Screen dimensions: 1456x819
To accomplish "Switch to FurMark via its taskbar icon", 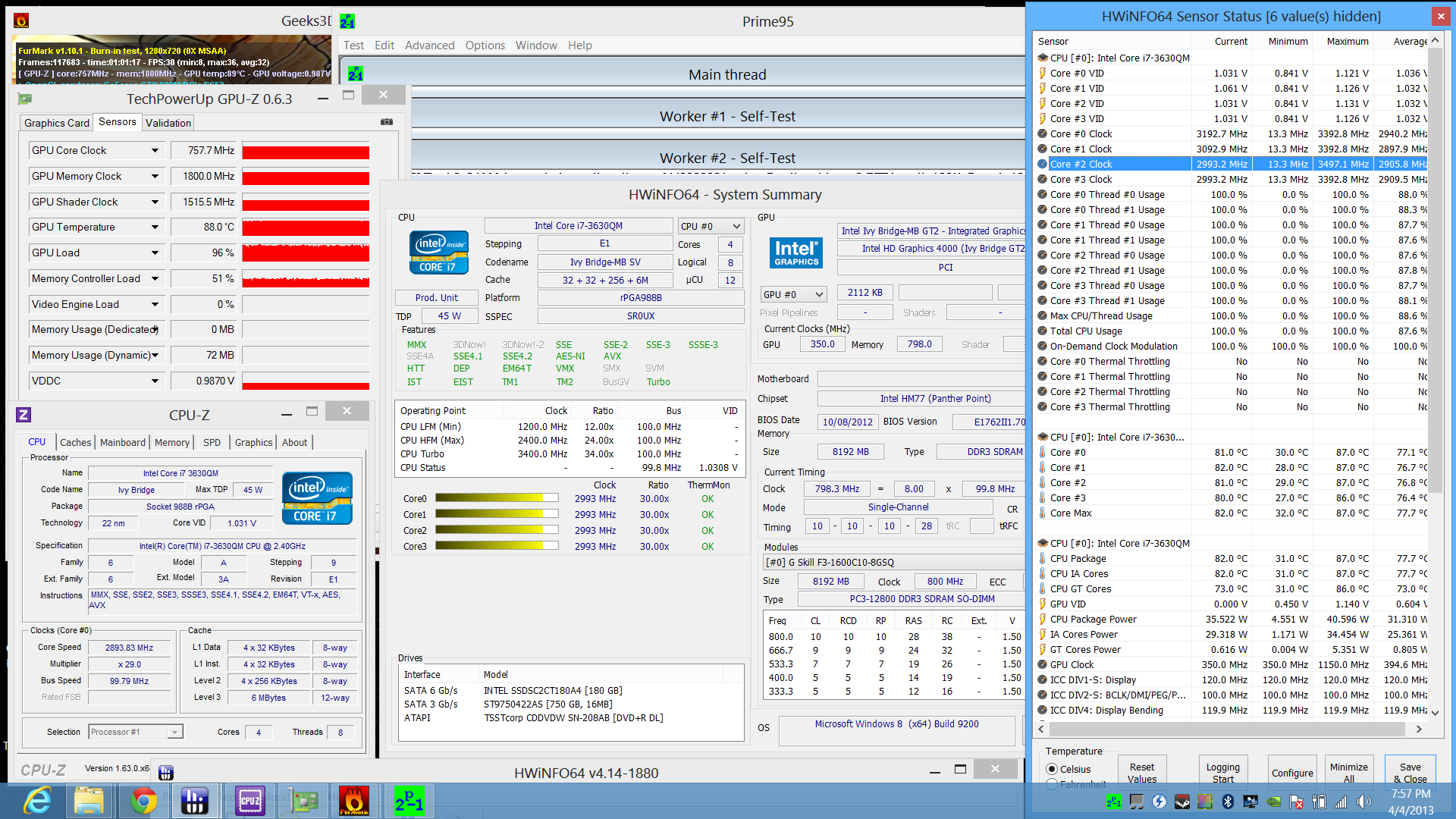I will coord(354,801).
